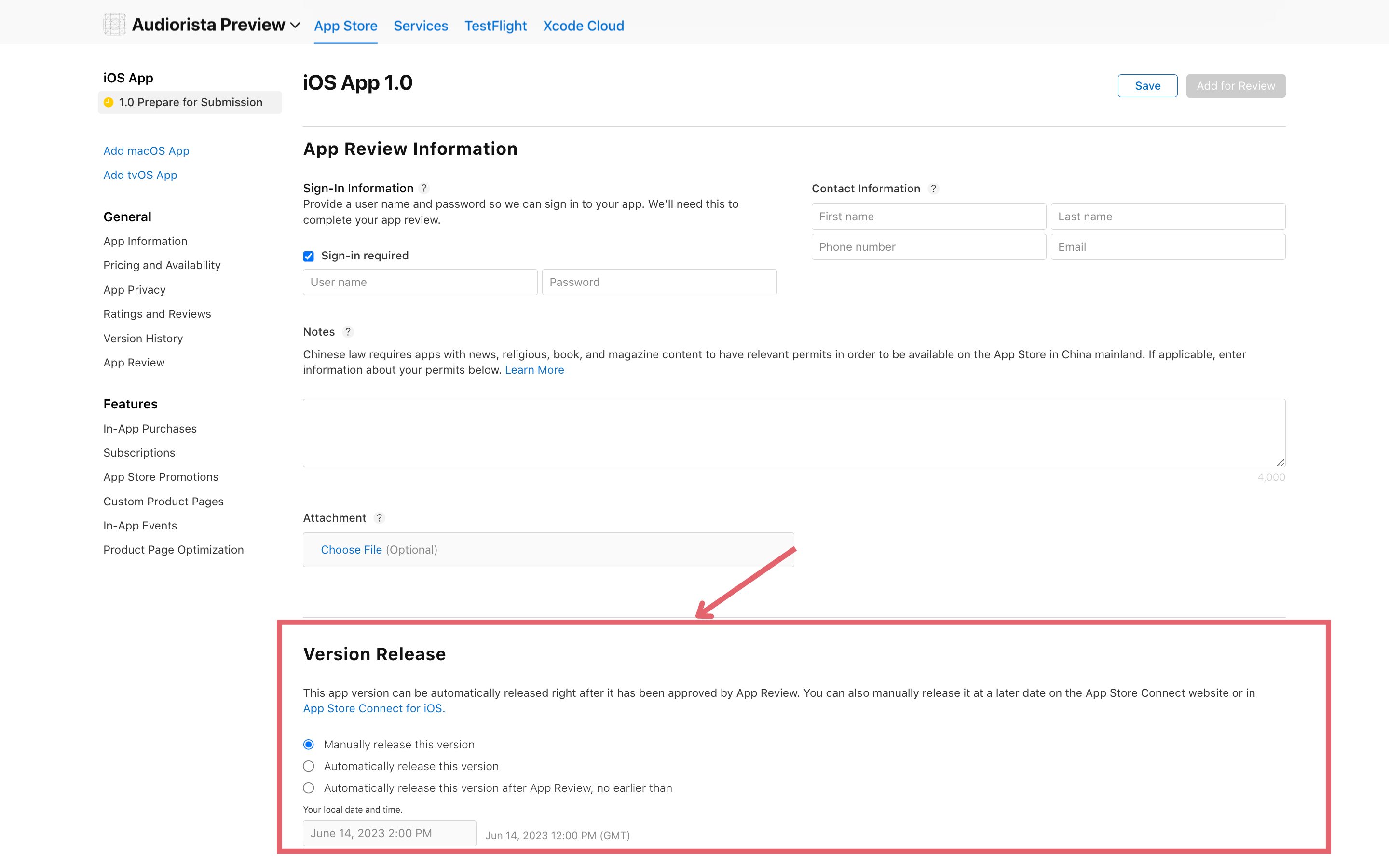This screenshot has height=868, width=1389.
Task: Open App Information in the sidebar
Action: pyautogui.click(x=145, y=241)
